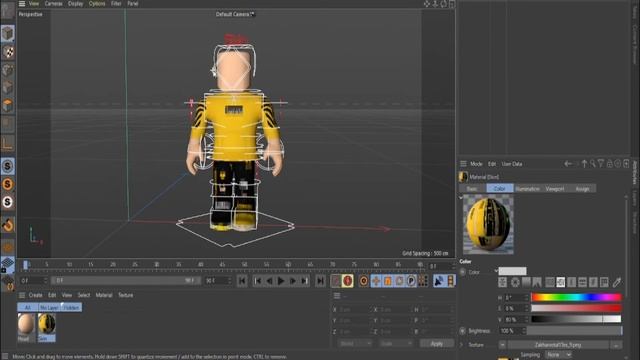Screen dimensions: 640x360
Task: Click the viewport move camera icon
Action: coord(427,4)
